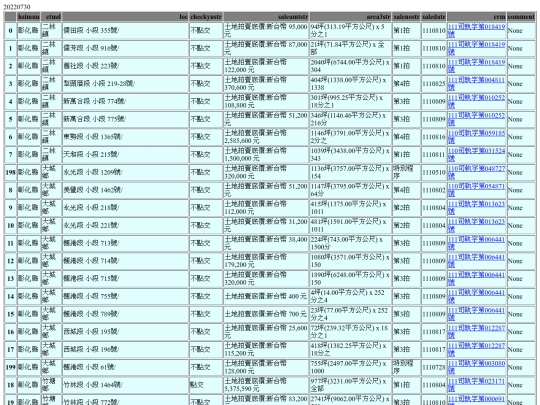Open the 059185 case link in row 6
The image size is (540, 405).
pyautogui.click(x=476, y=137)
